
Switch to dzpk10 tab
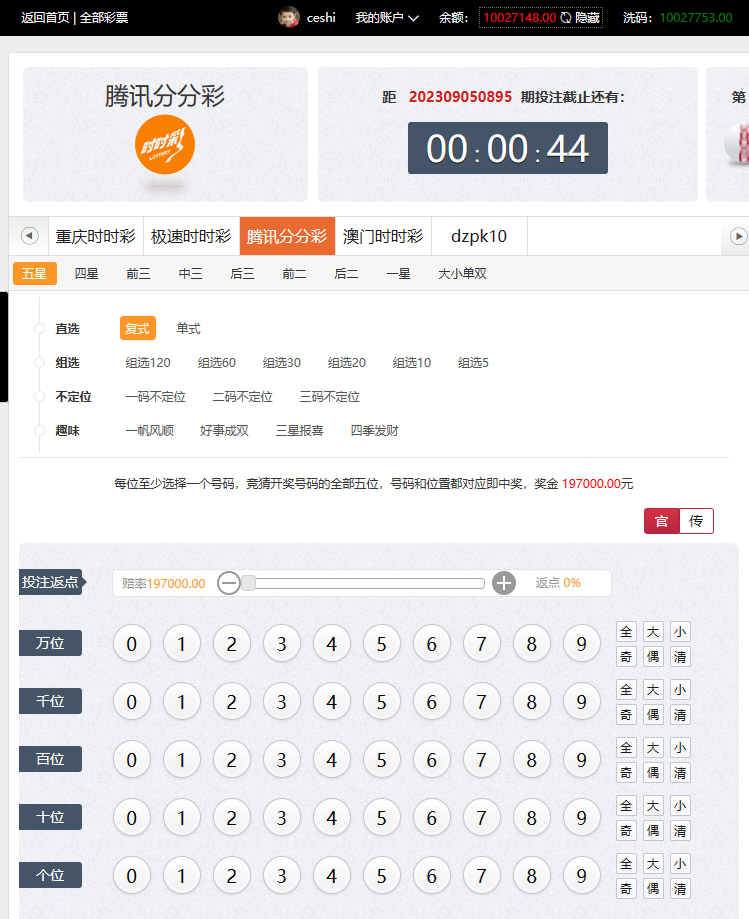click(x=479, y=236)
